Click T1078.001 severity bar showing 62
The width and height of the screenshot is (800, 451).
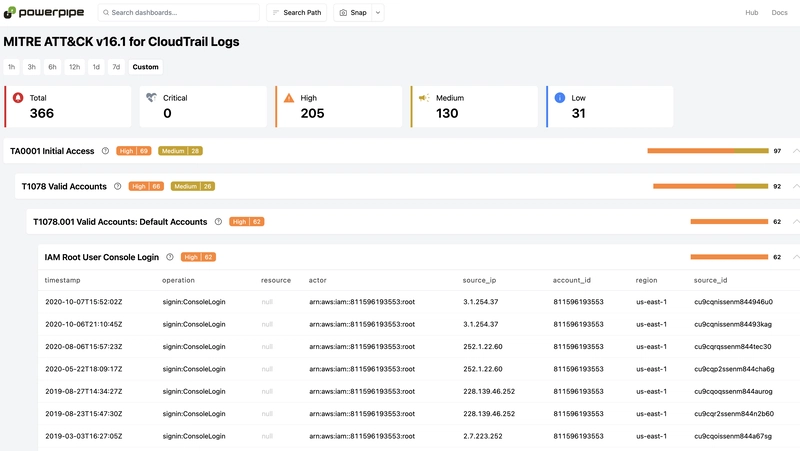point(729,222)
